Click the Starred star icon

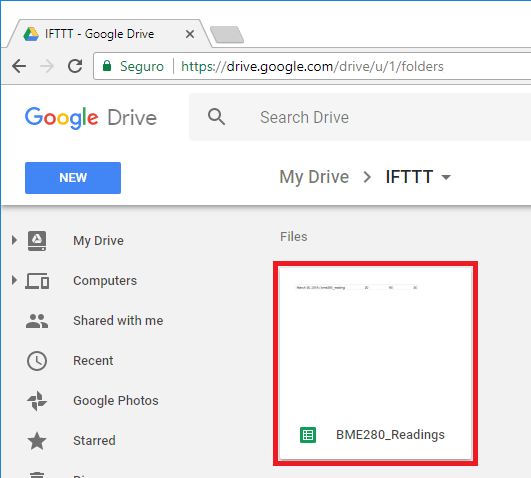point(37,441)
